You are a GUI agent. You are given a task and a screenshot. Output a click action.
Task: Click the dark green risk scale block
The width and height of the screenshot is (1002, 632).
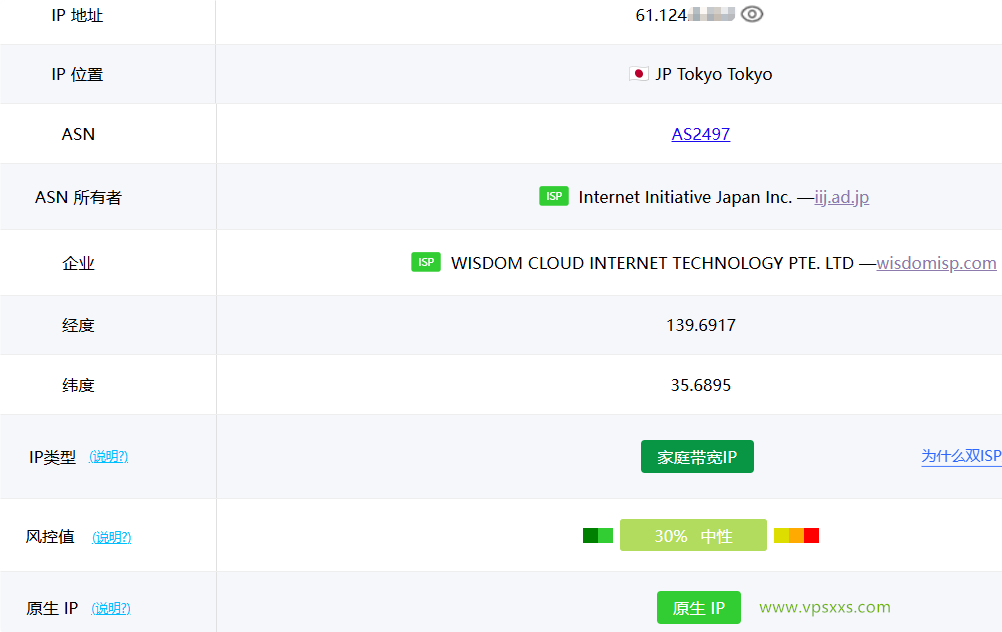[x=590, y=536]
